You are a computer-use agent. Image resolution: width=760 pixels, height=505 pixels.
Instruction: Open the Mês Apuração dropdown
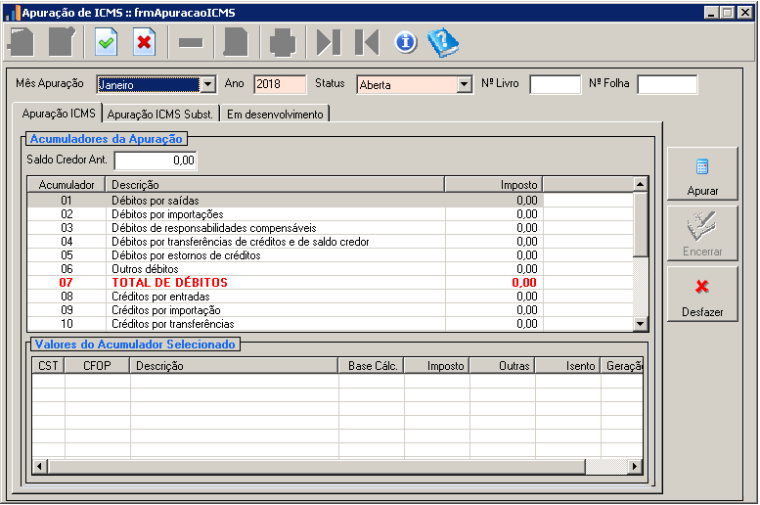point(208,85)
